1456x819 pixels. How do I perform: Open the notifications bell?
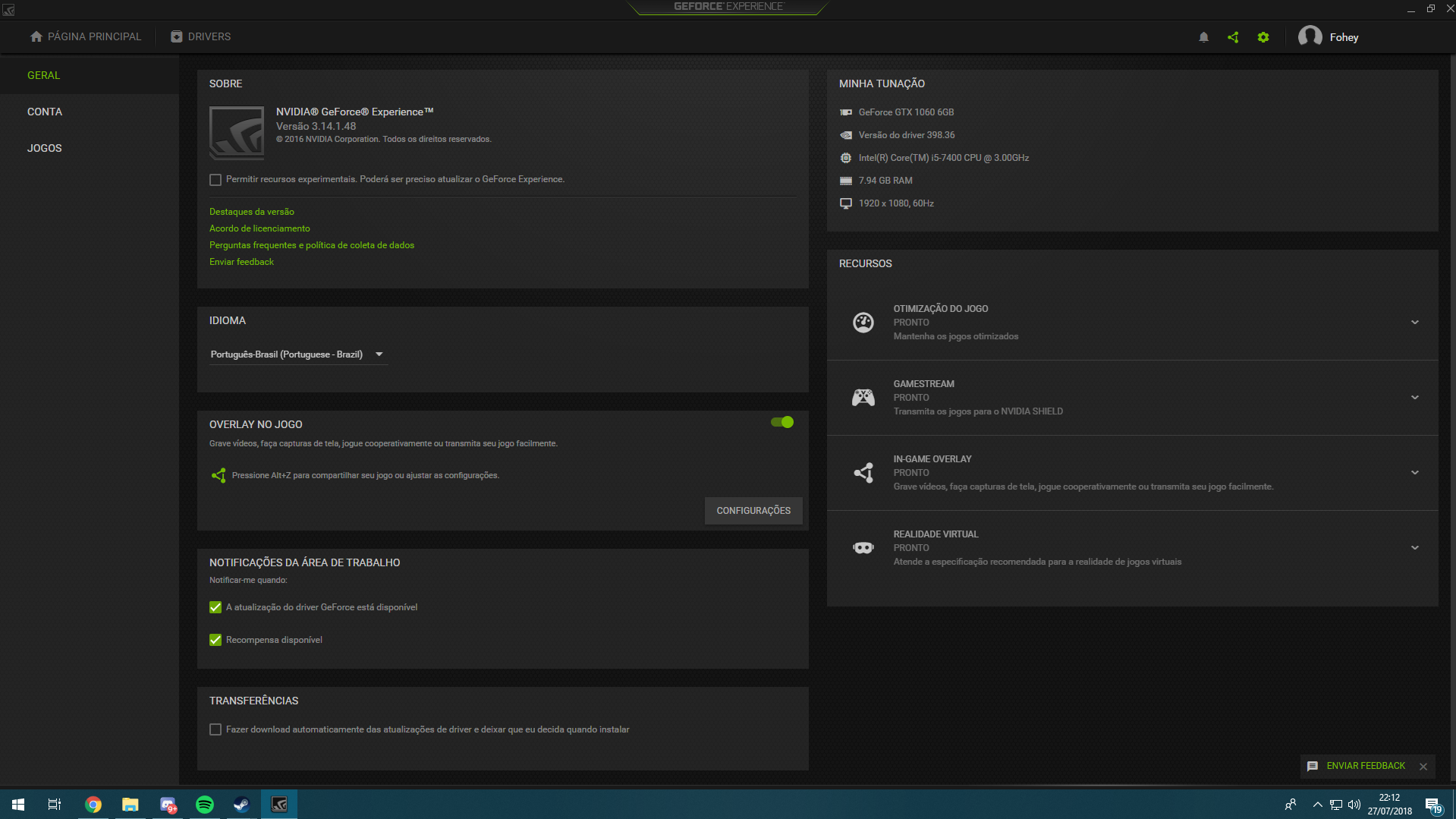(1203, 37)
